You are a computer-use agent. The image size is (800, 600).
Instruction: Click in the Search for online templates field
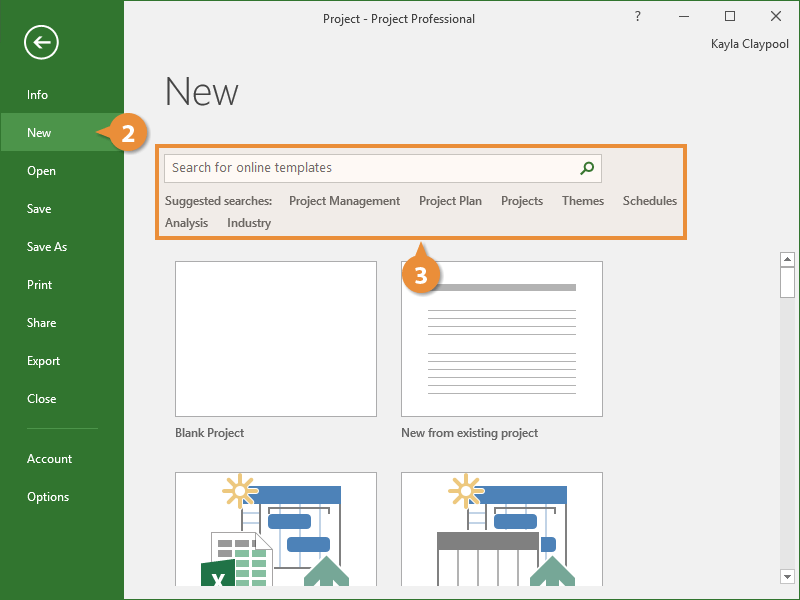(x=370, y=168)
